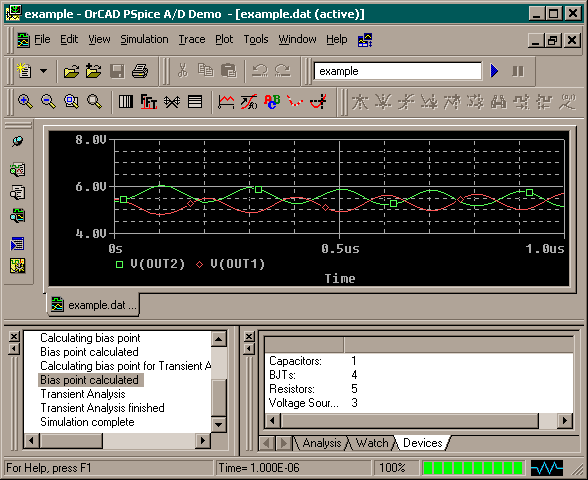Click the simulation profile field showing example
Image resolution: width=588 pixels, height=480 pixels.
[398, 71]
